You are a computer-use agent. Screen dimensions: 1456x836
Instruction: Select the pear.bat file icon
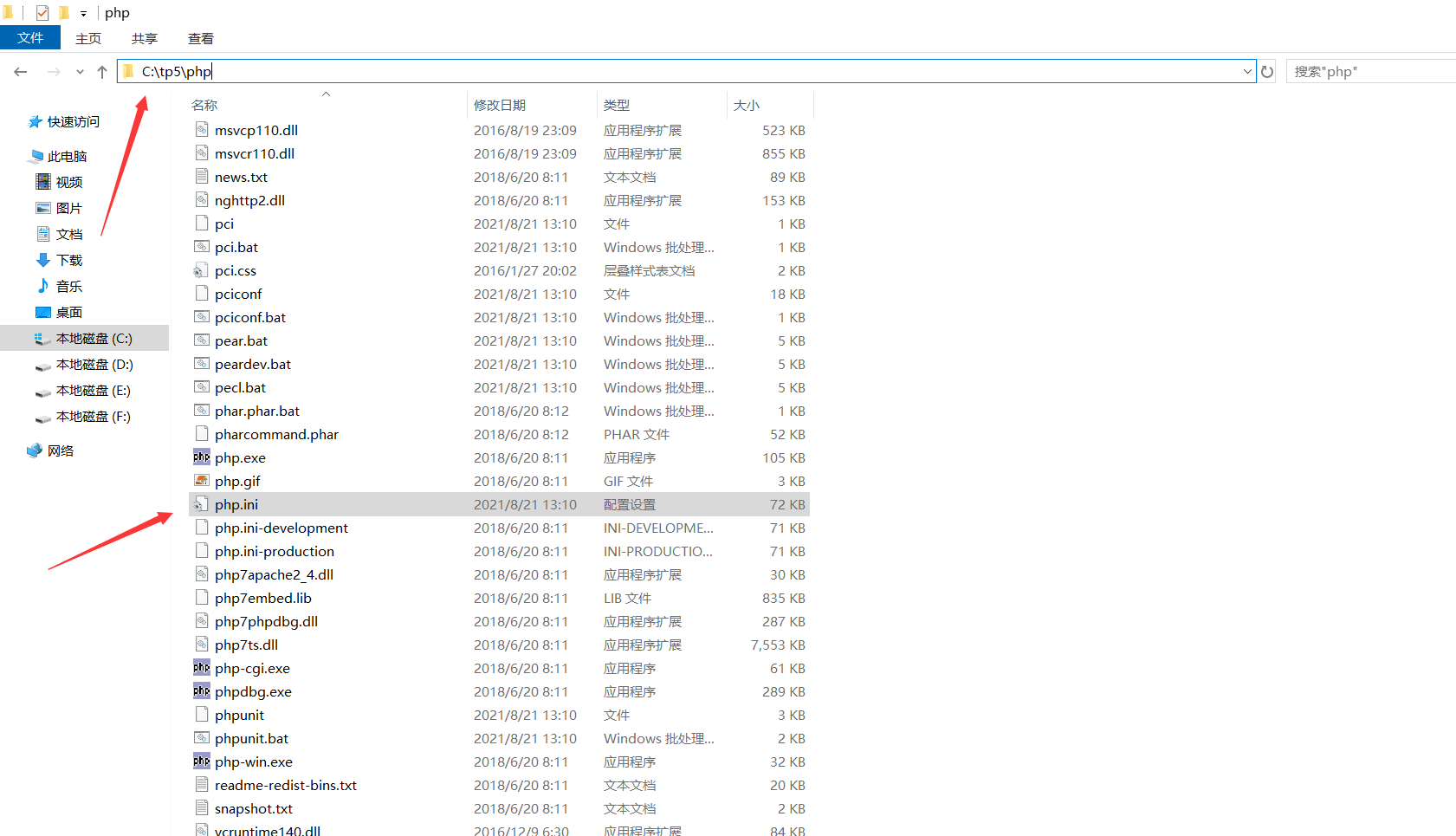point(202,340)
